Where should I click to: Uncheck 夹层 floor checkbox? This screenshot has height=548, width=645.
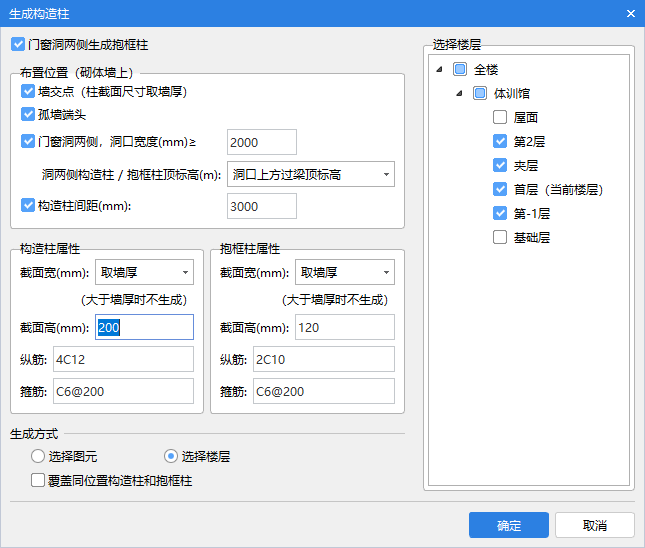pos(500,165)
